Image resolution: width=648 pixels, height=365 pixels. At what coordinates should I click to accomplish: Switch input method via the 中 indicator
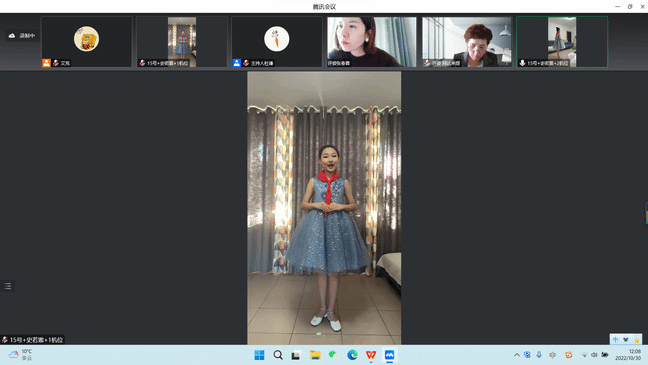(x=615, y=339)
